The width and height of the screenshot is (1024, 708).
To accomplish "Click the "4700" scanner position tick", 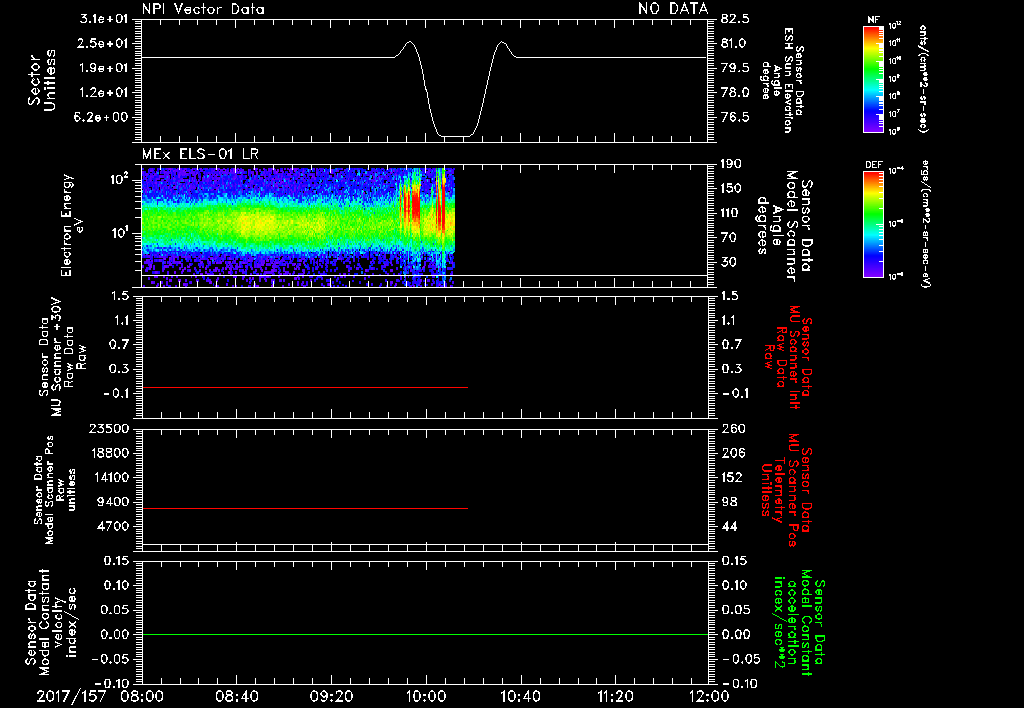I will tap(112, 526).
